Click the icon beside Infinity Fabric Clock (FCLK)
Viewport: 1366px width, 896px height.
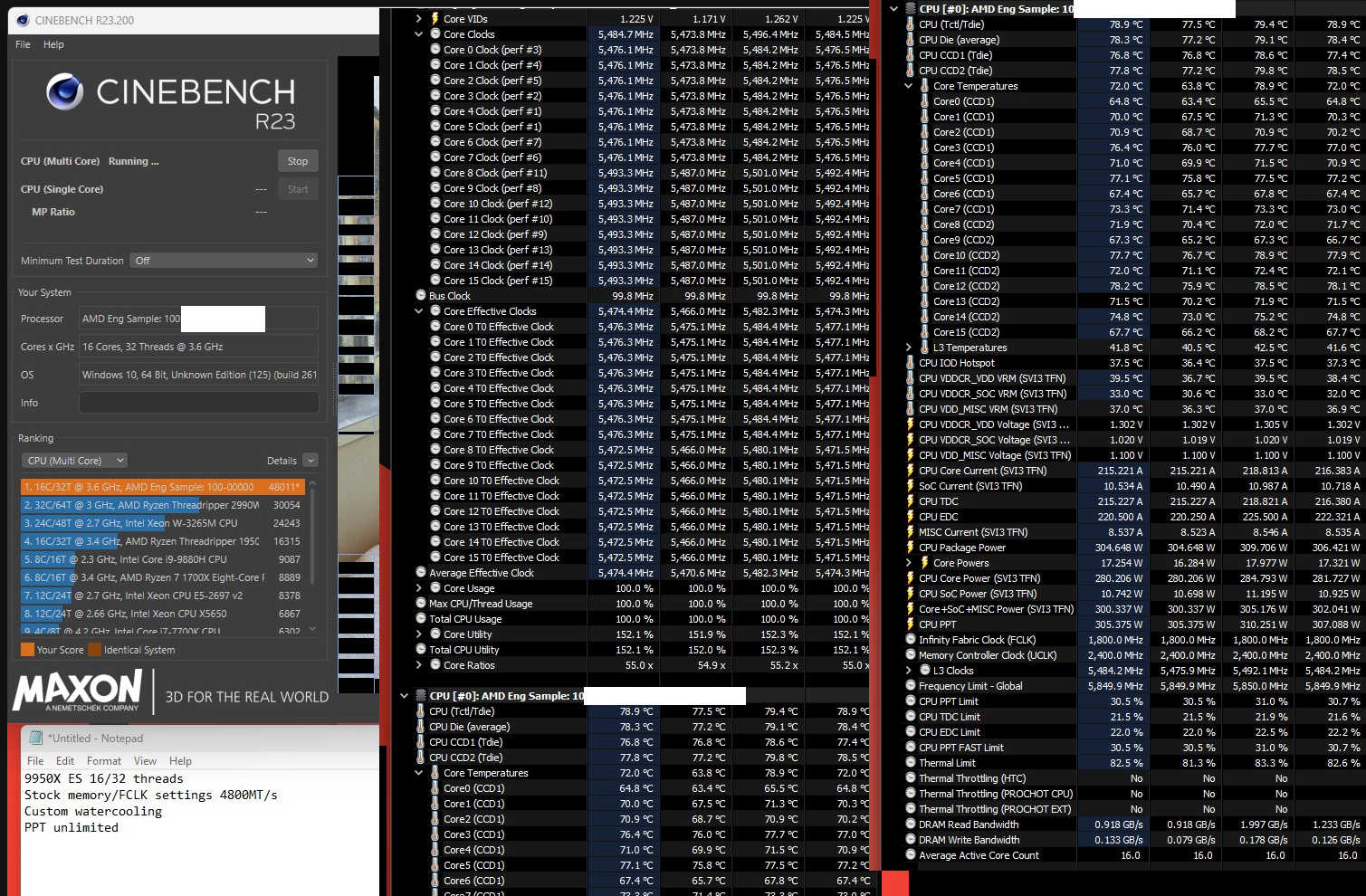click(911, 640)
